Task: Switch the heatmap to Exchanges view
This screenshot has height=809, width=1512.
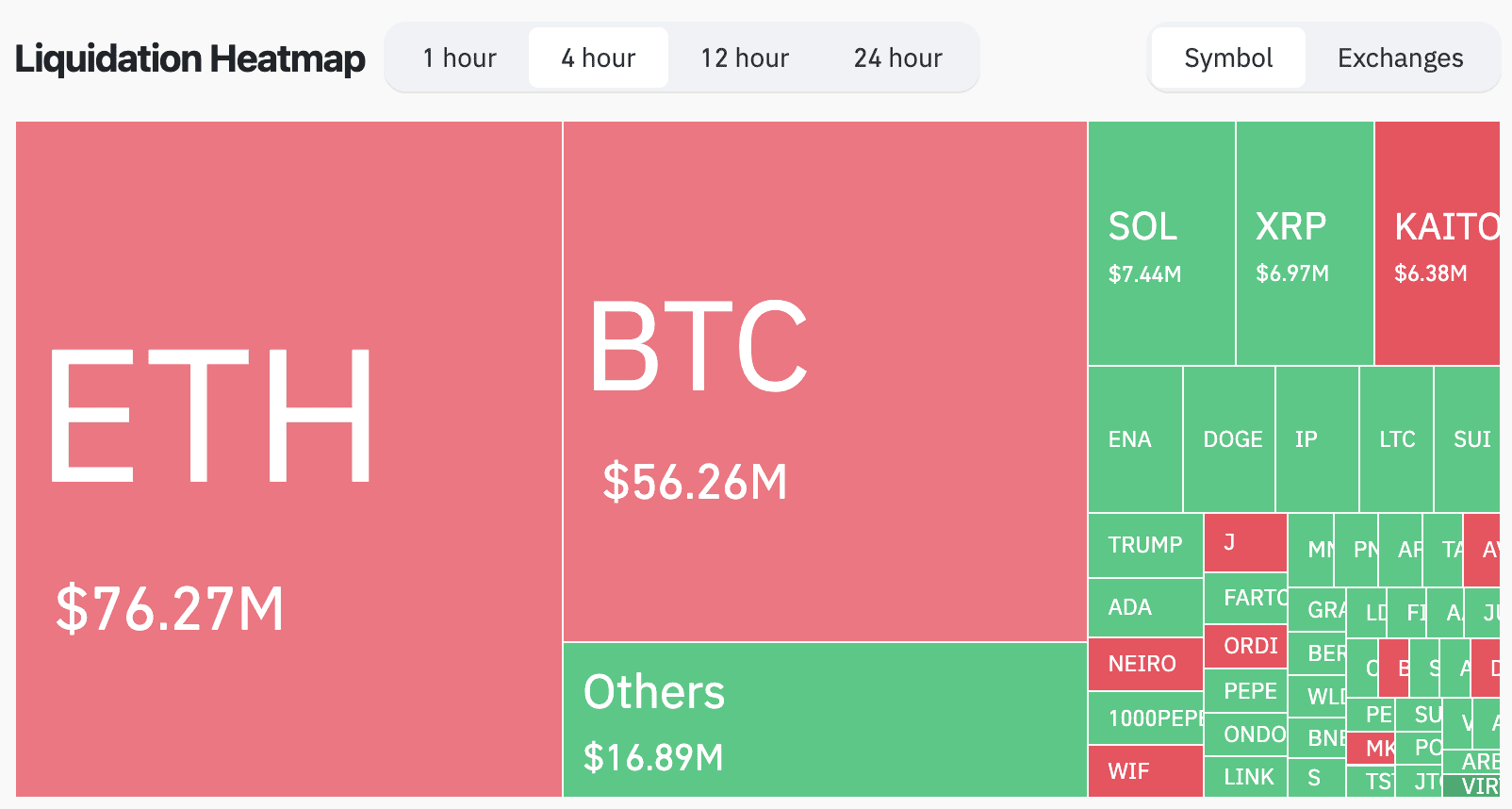Action: pos(1400,58)
